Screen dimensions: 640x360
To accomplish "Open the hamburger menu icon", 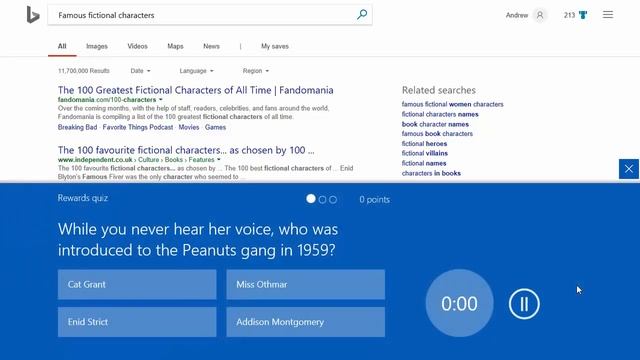I will coord(608,15).
